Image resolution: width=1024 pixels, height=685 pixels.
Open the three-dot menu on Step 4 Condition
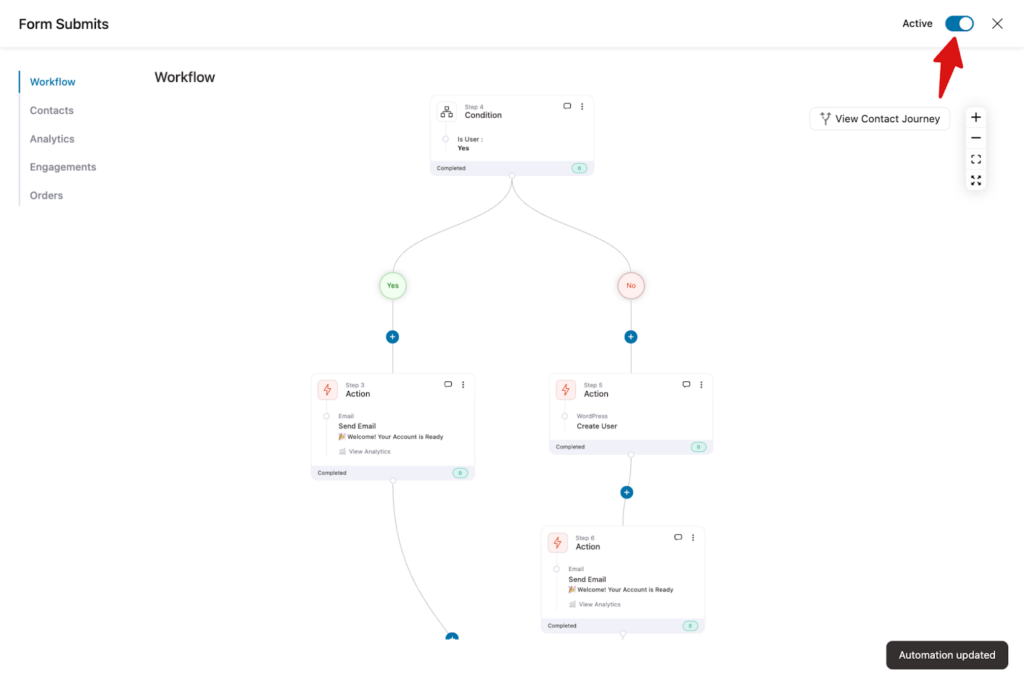(582, 105)
